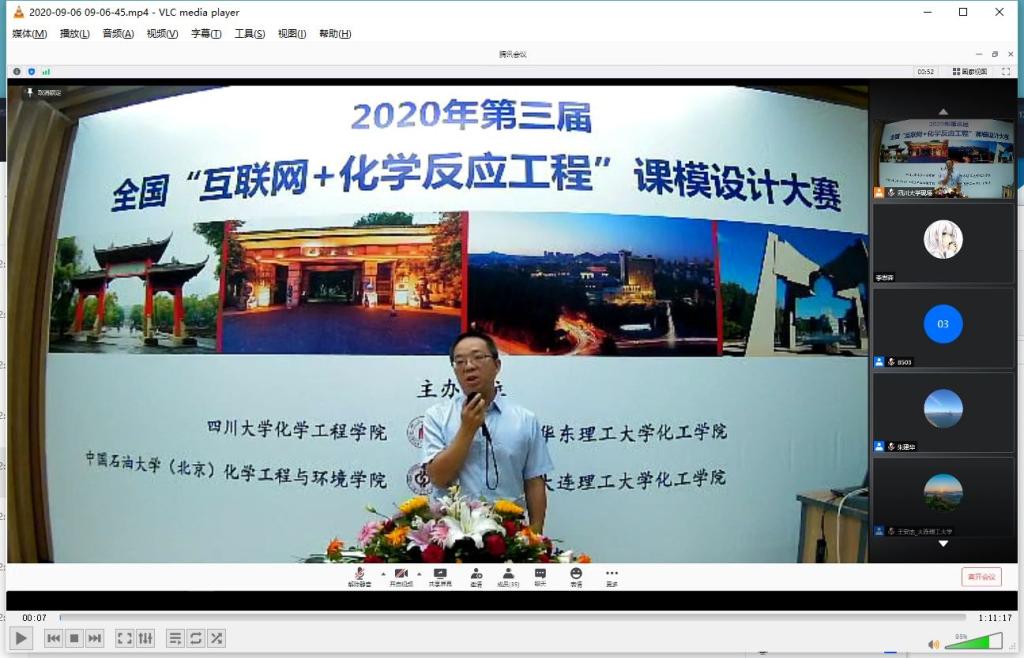Click the Stop playback button

click(x=74, y=638)
